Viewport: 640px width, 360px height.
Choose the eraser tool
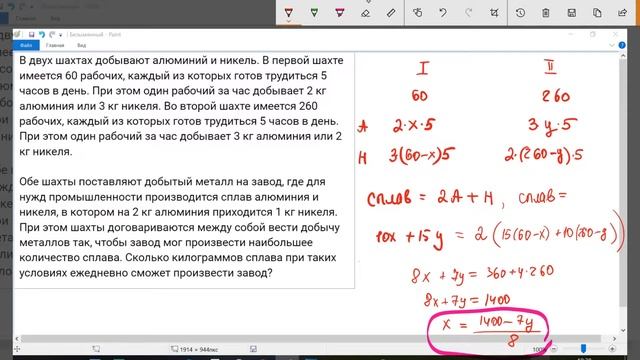(x=365, y=13)
